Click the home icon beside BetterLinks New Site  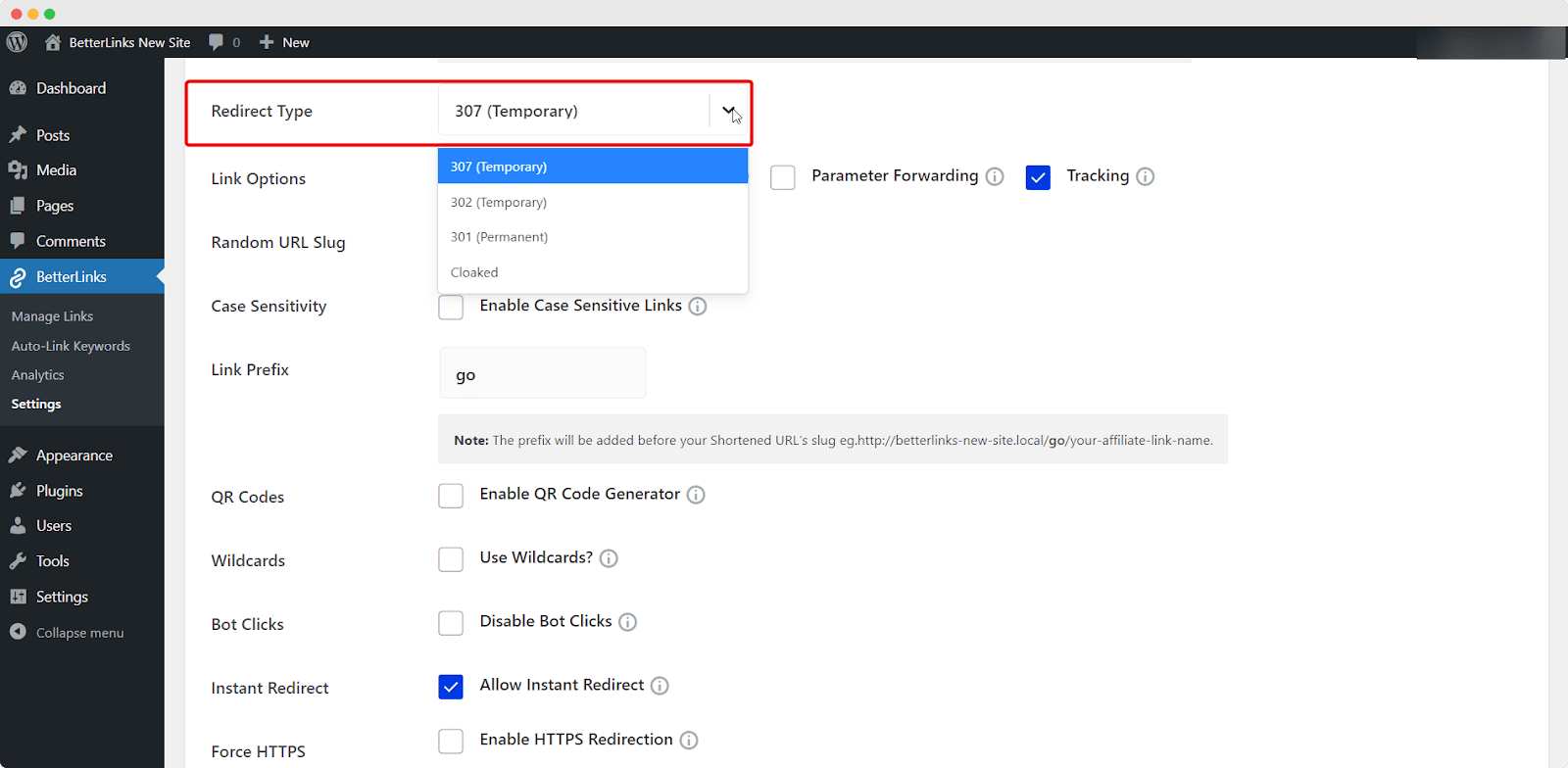[53, 42]
